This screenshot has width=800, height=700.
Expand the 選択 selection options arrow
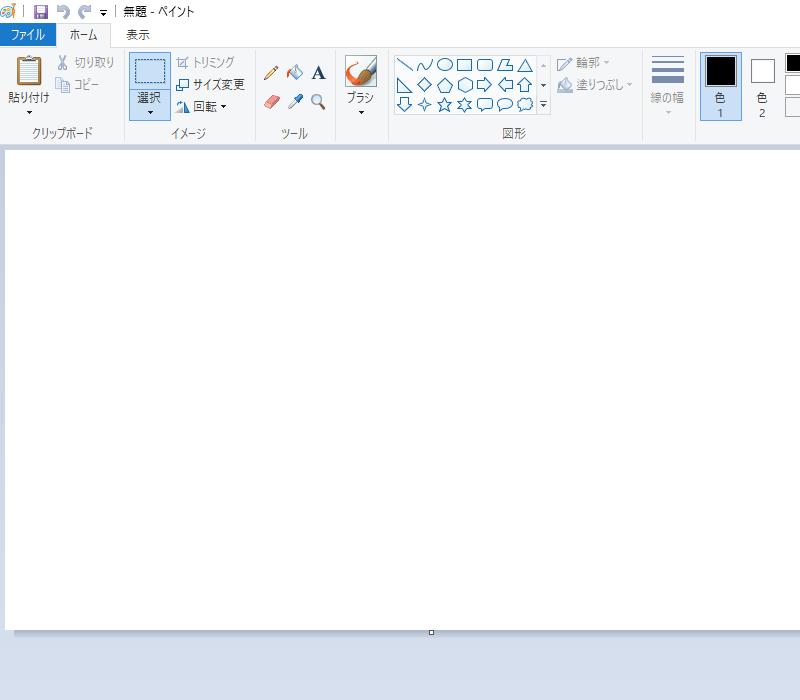(x=150, y=112)
